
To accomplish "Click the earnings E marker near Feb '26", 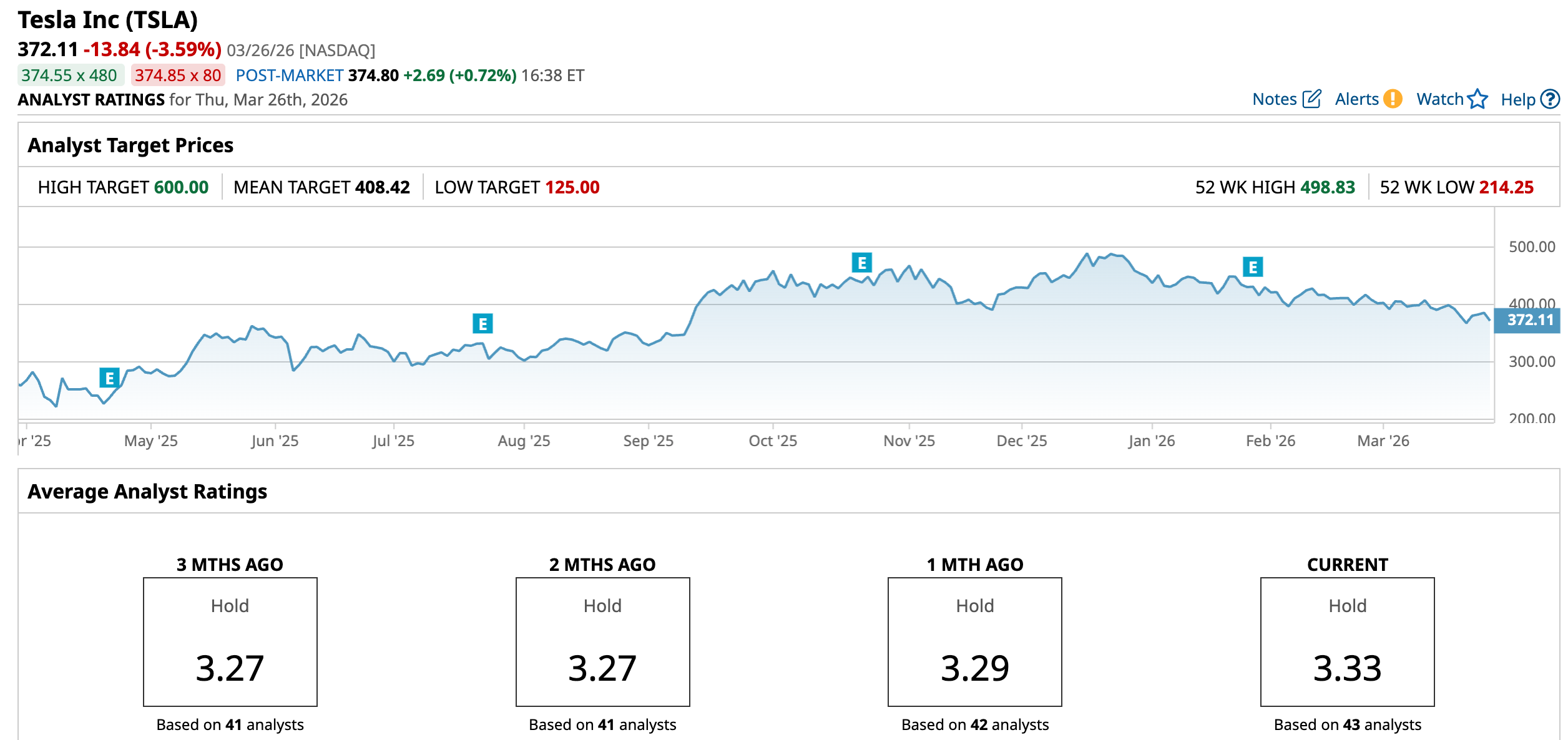I will click(1252, 267).
